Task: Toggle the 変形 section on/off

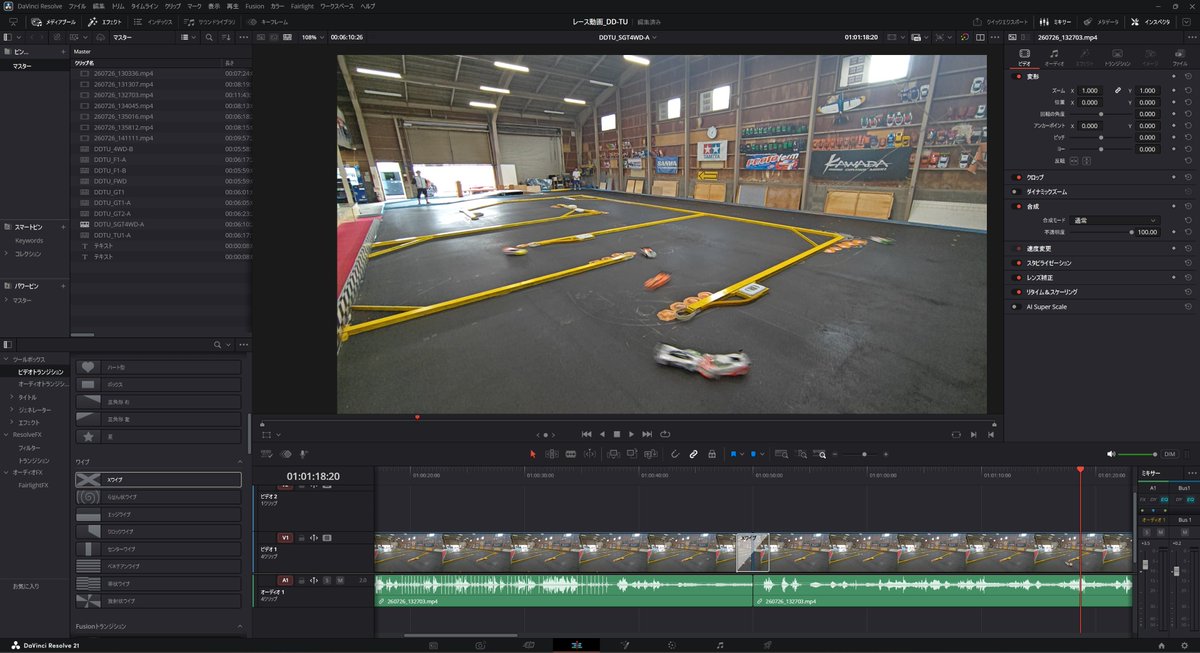Action: click(1016, 76)
